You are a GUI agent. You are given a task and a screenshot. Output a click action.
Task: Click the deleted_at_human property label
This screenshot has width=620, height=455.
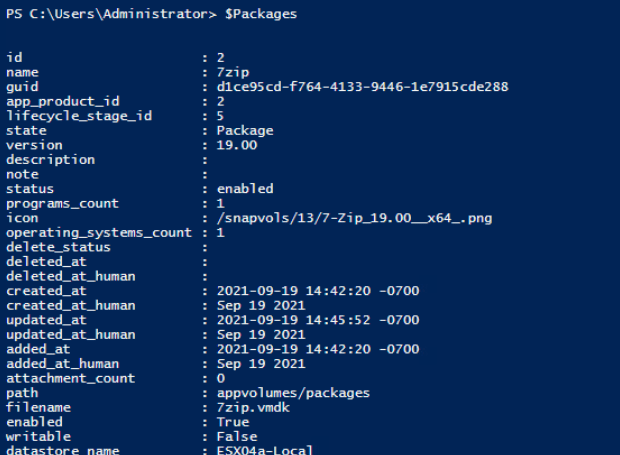coord(69,275)
